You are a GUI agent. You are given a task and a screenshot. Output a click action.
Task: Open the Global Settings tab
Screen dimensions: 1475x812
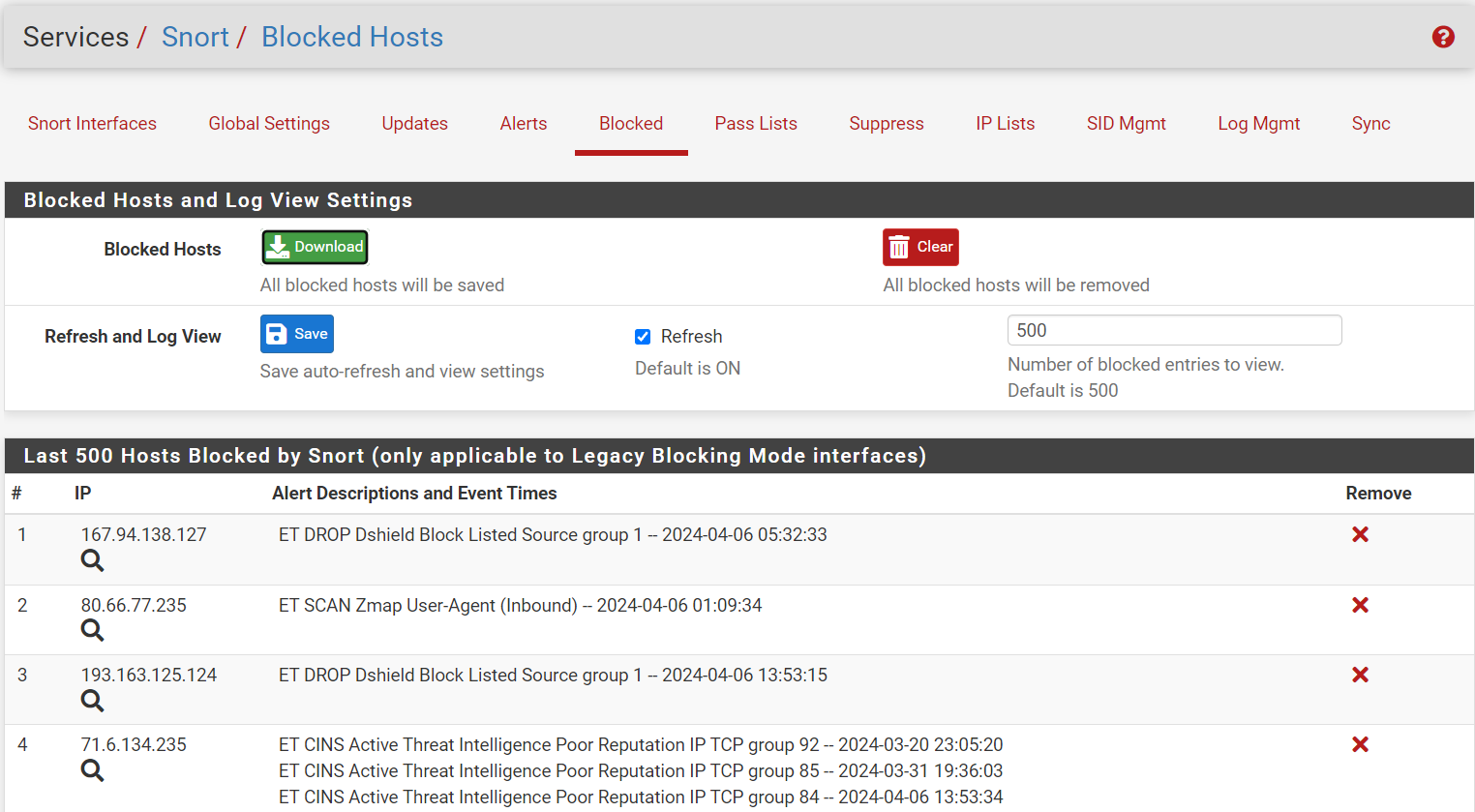(269, 124)
